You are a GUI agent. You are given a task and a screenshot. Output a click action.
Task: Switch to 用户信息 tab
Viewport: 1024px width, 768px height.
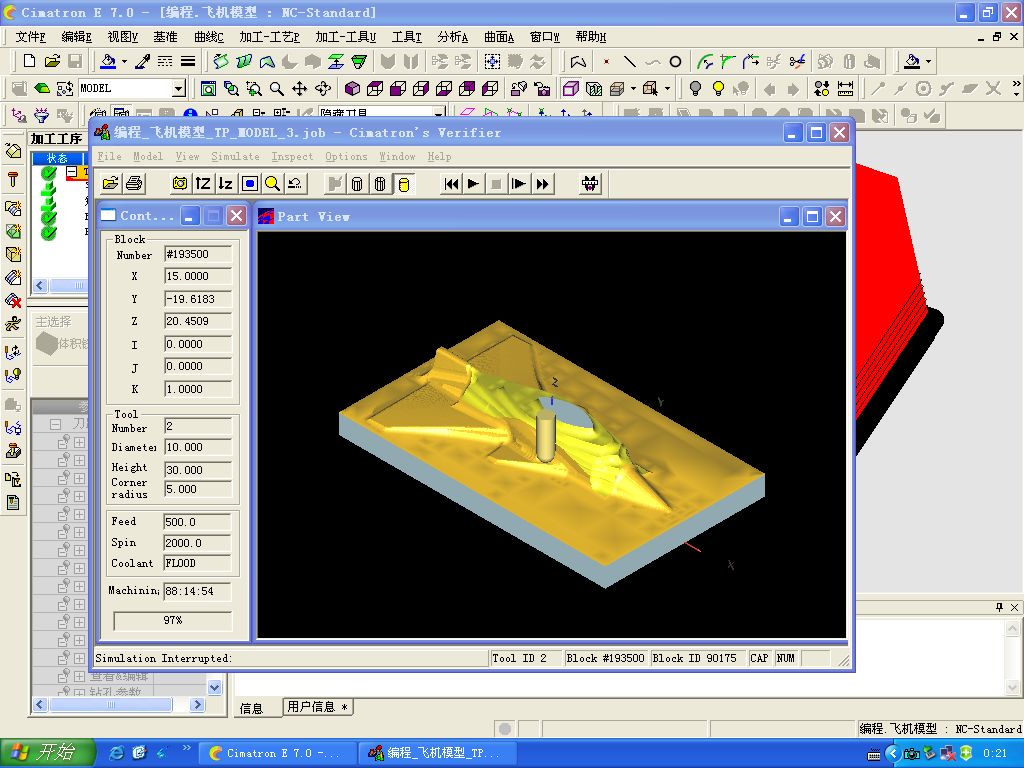pos(317,707)
